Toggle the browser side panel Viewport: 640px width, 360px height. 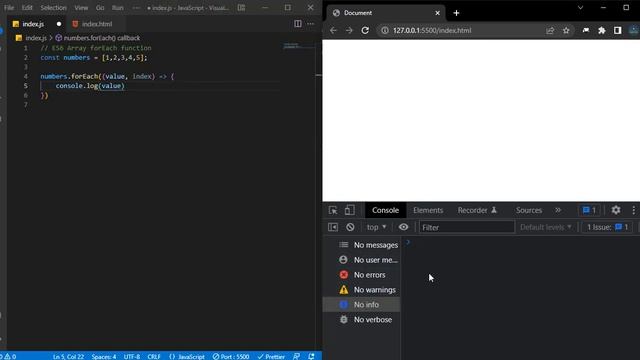(618, 31)
